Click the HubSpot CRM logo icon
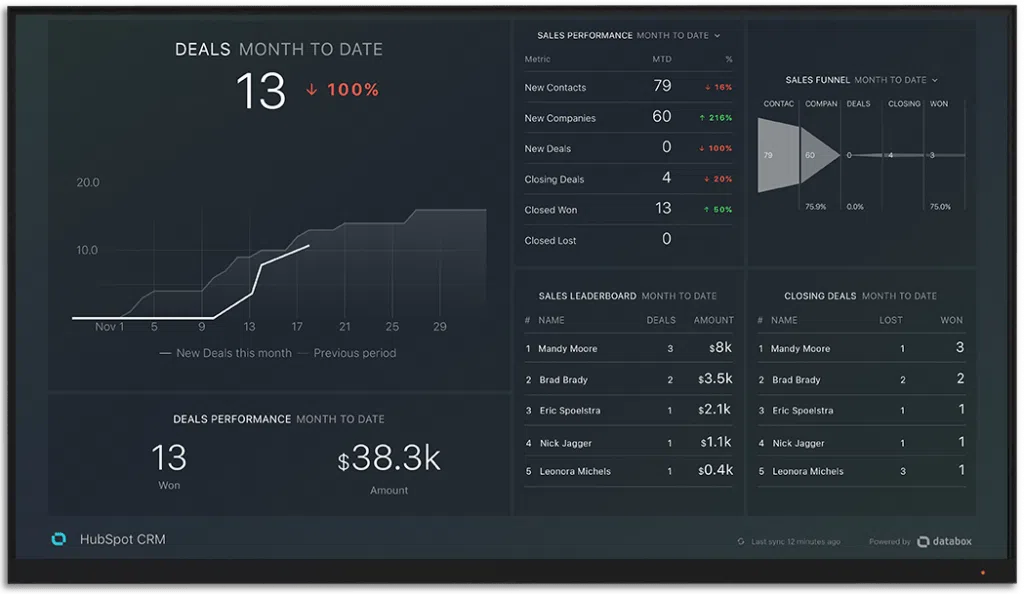 59,539
